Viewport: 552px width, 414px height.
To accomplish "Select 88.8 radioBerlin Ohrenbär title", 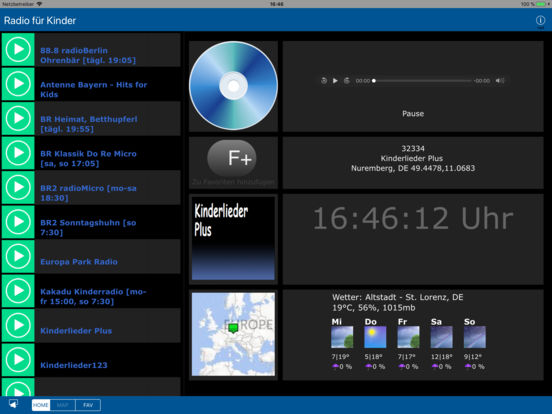I will click(88, 55).
